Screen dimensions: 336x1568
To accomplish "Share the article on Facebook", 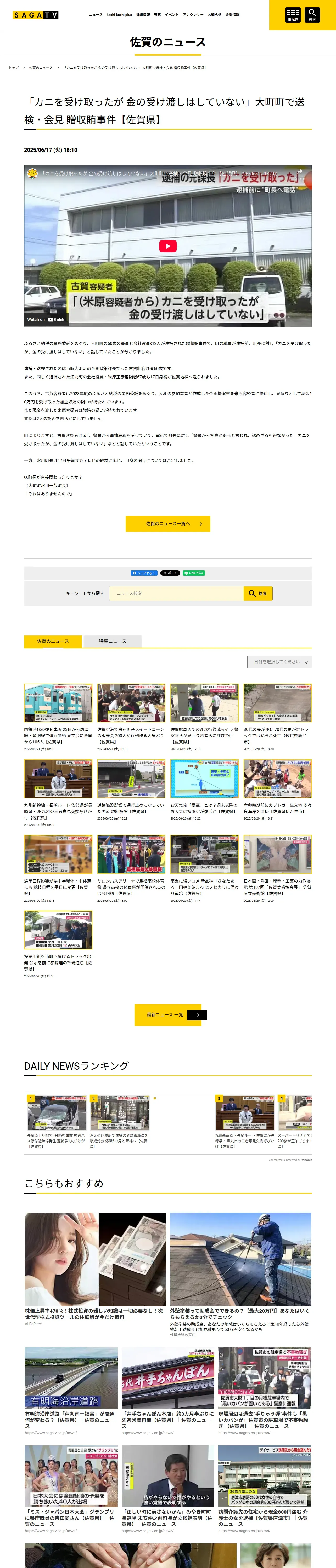I will pos(144,573).
